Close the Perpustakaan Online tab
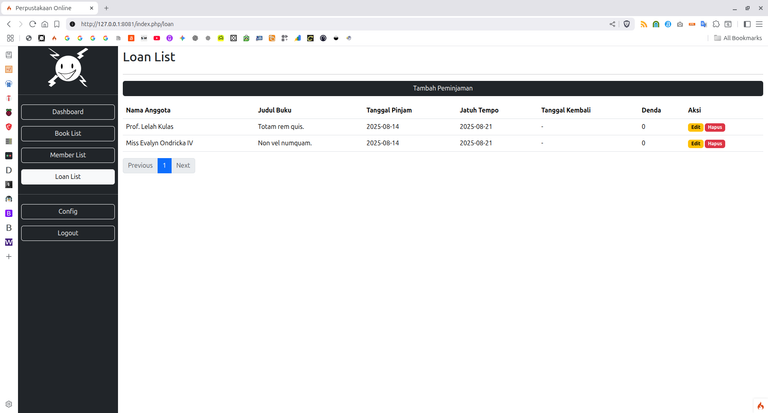This screenshot has height=413, width=768. [x=92, y=8]
